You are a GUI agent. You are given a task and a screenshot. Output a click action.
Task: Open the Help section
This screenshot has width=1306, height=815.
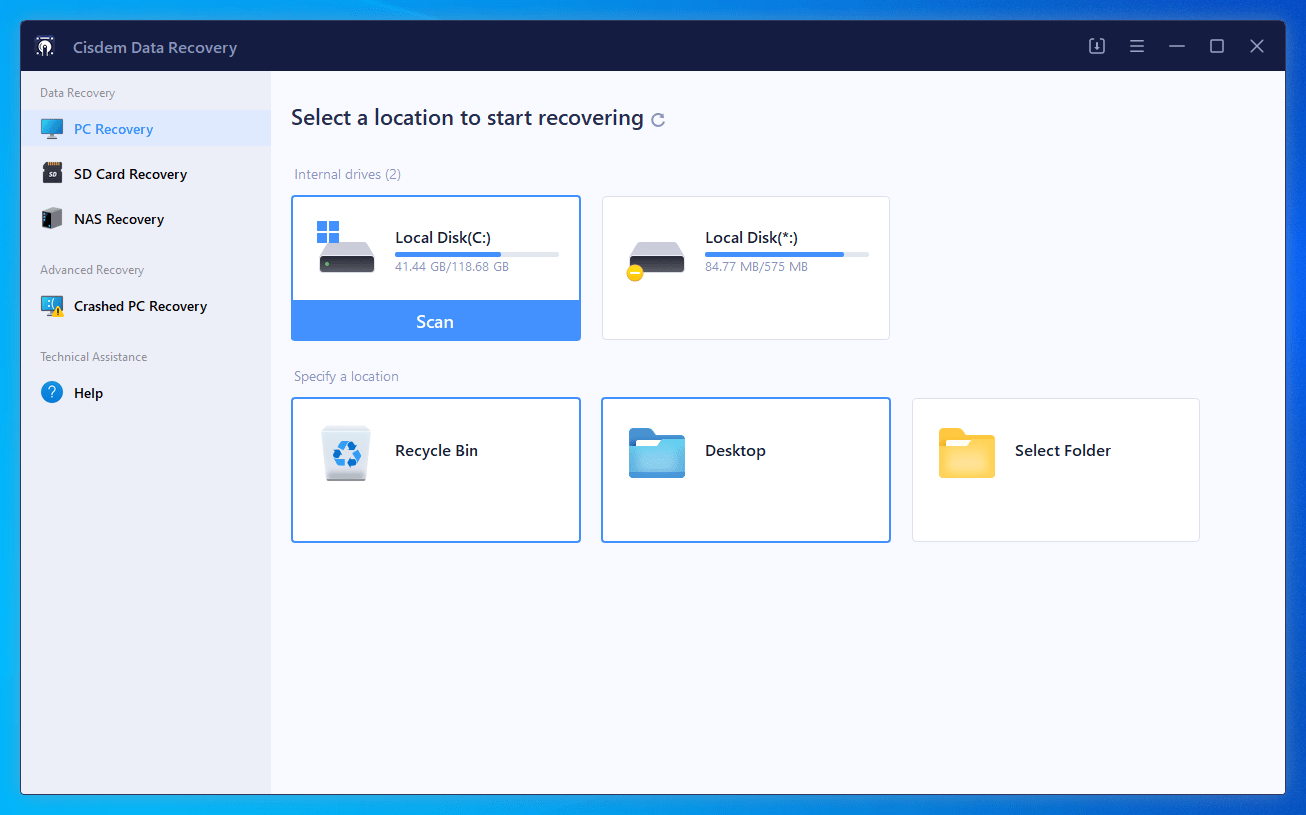tap(87, 392)
